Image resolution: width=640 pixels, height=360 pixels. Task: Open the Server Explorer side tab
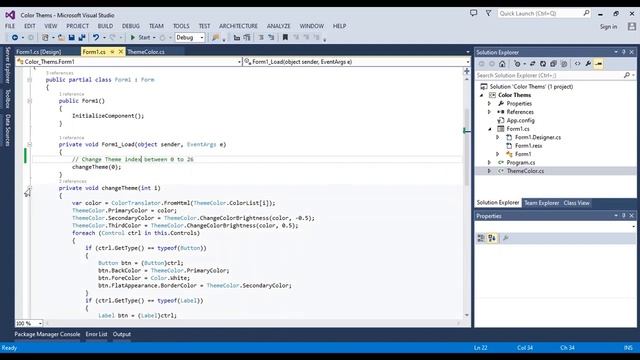(7, 65)
